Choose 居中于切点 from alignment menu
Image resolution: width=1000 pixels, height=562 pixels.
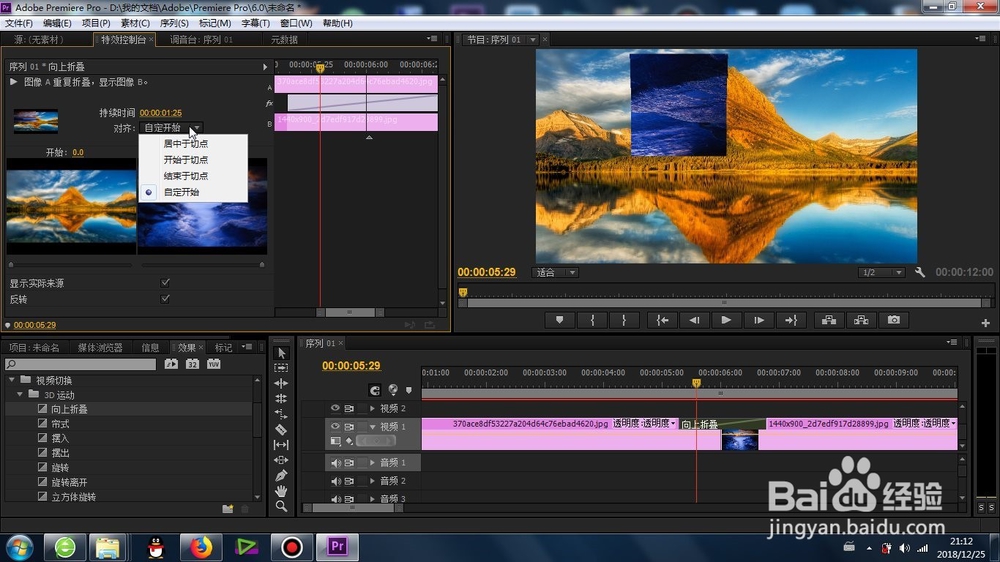(186, 144)
